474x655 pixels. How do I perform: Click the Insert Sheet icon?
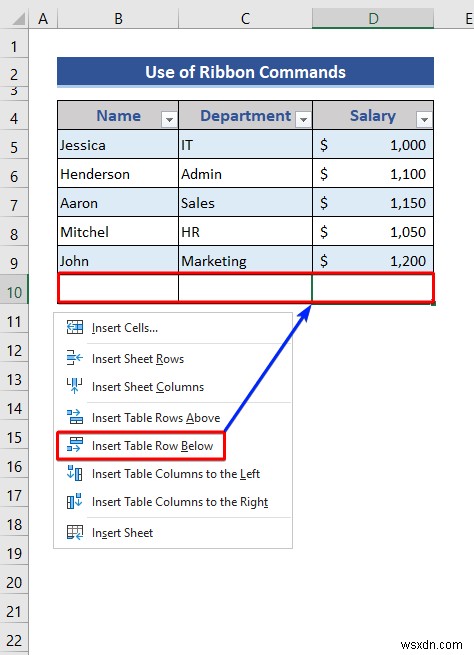[x=75, y=532]
